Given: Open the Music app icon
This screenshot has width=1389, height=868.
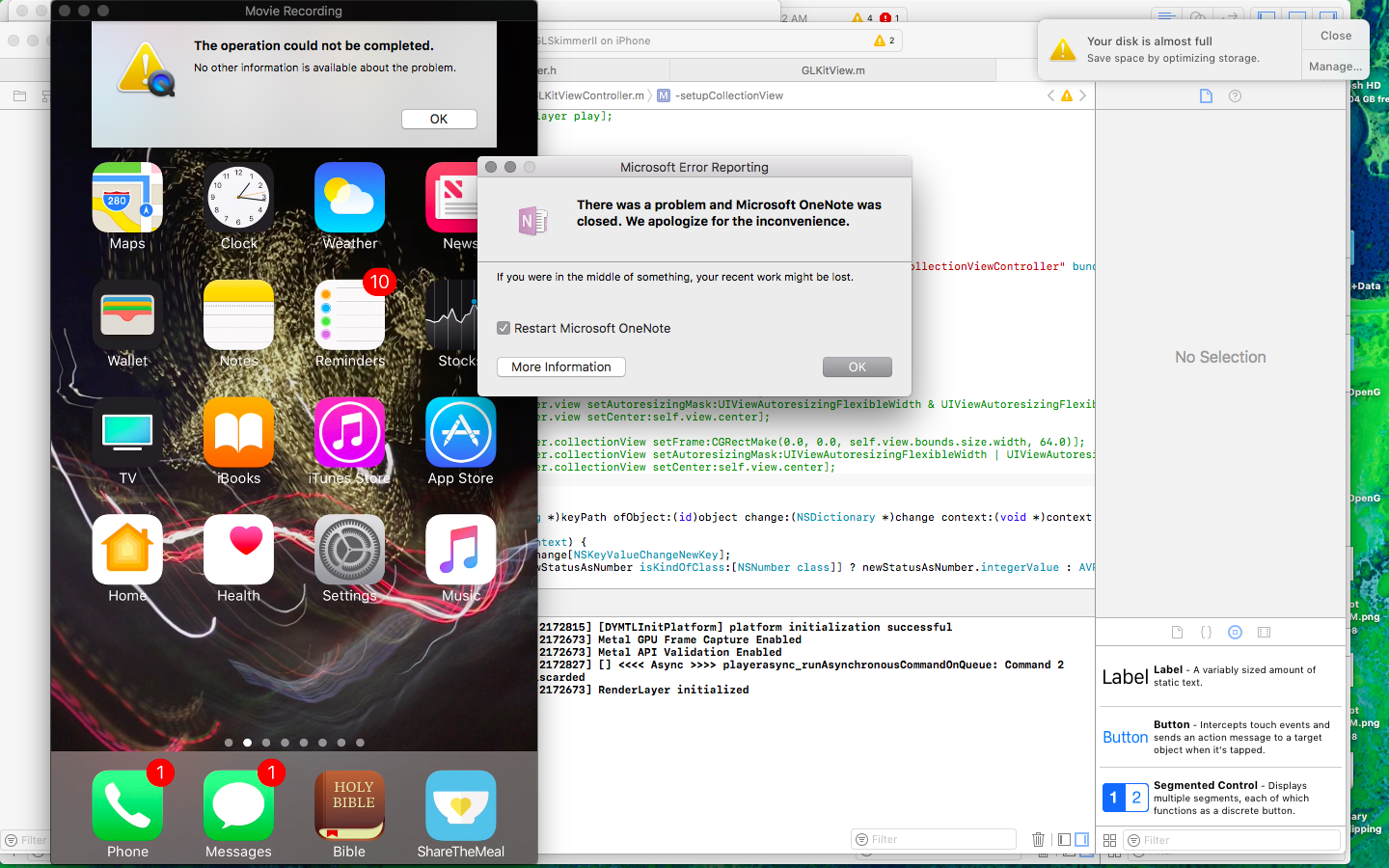Looking at the screenshot, I should (461, 550).
